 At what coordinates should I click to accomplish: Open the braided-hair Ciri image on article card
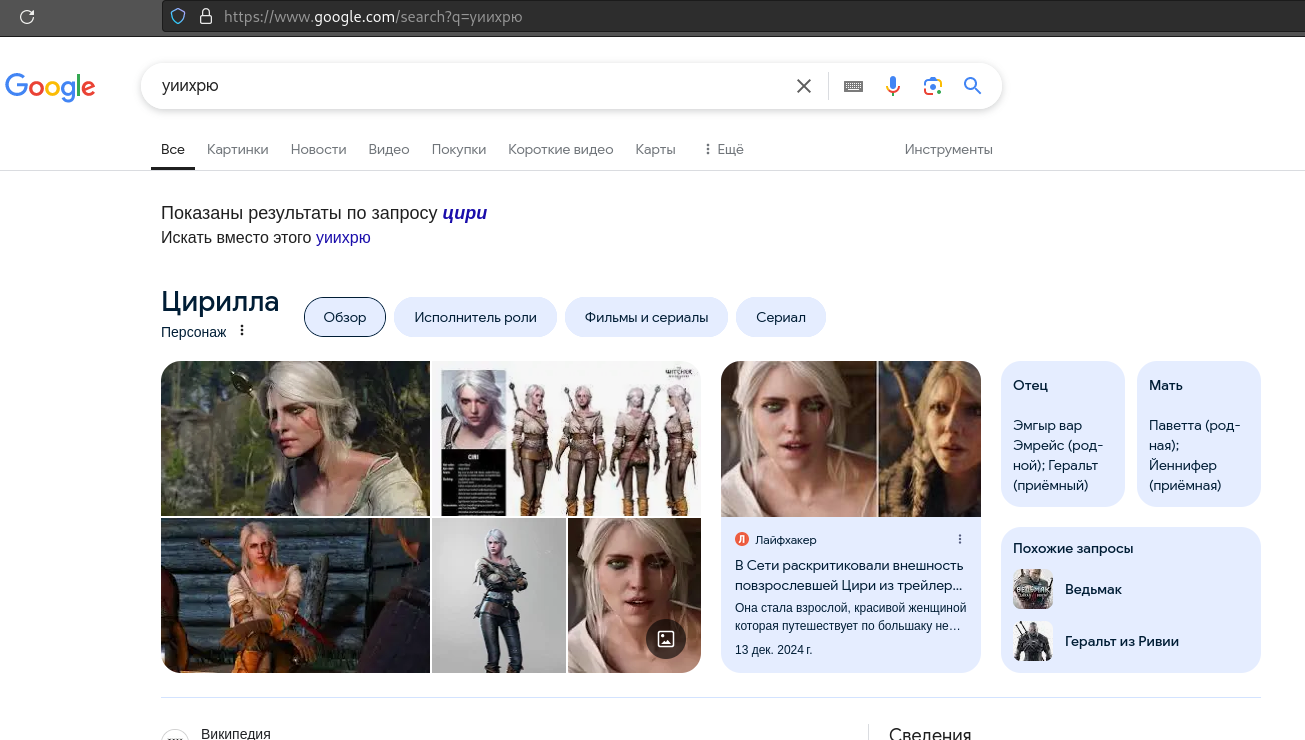[x=930, y=439]
